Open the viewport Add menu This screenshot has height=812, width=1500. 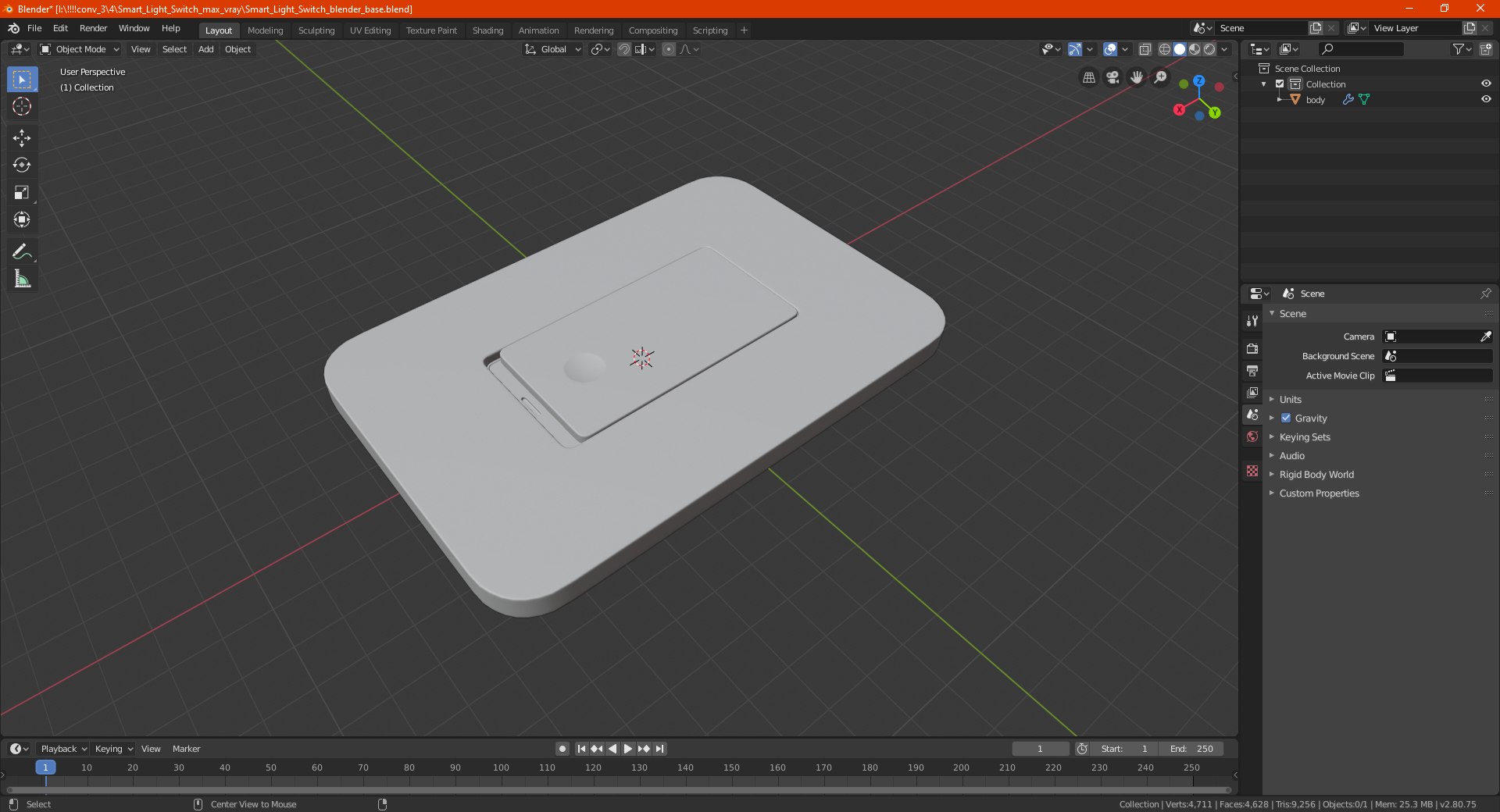coord(205,49)
